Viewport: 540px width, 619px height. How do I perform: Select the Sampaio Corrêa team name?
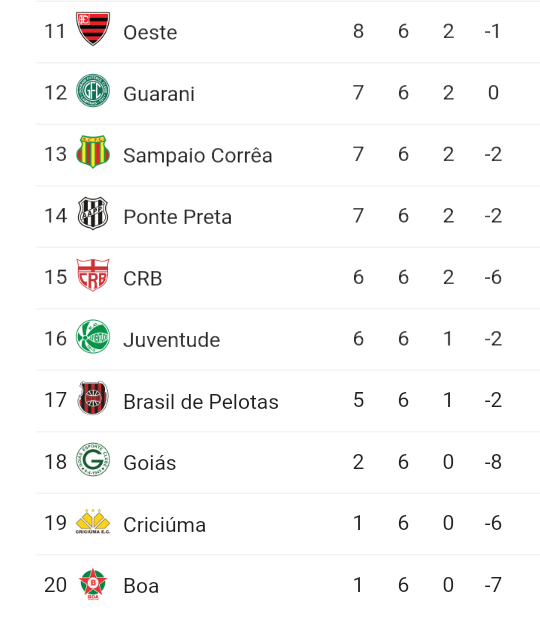pos(198,155)
